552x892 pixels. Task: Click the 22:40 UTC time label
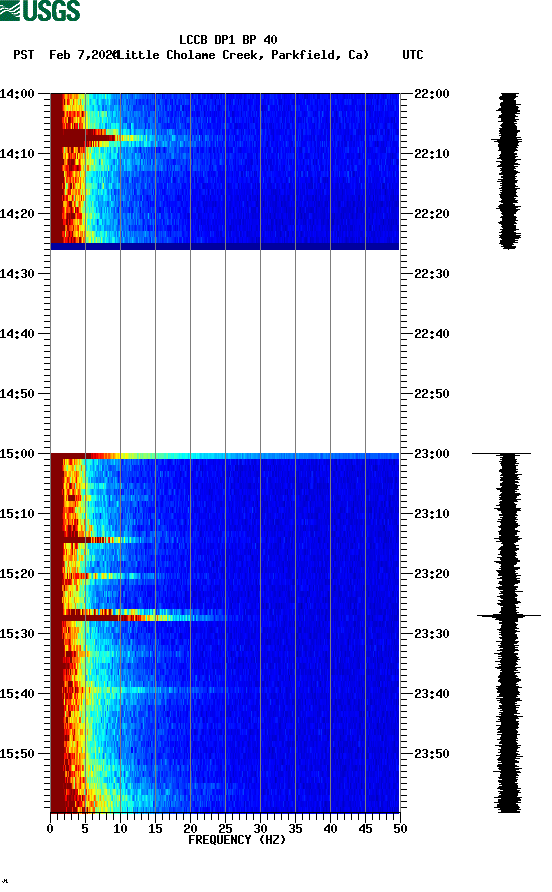[x=432, y=334]
